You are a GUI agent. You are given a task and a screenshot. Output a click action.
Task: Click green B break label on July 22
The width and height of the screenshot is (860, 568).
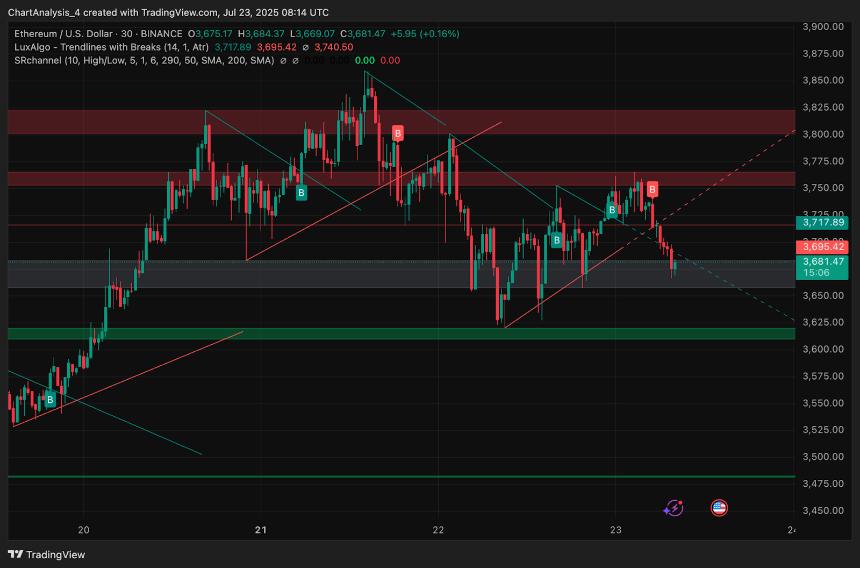click(556, 240)
